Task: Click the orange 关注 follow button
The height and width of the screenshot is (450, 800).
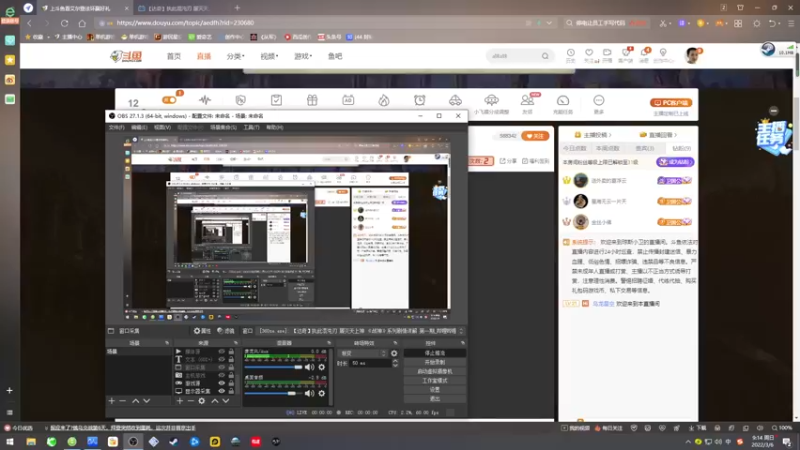Action: [x=535, y=136]
